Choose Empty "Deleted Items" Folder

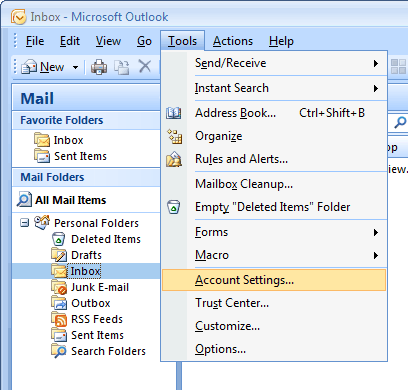tap(274, 207)
